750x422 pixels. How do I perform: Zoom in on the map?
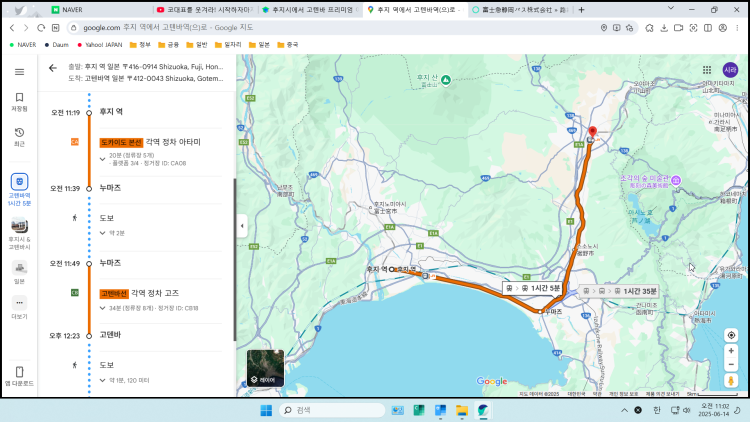pos(731,351)
